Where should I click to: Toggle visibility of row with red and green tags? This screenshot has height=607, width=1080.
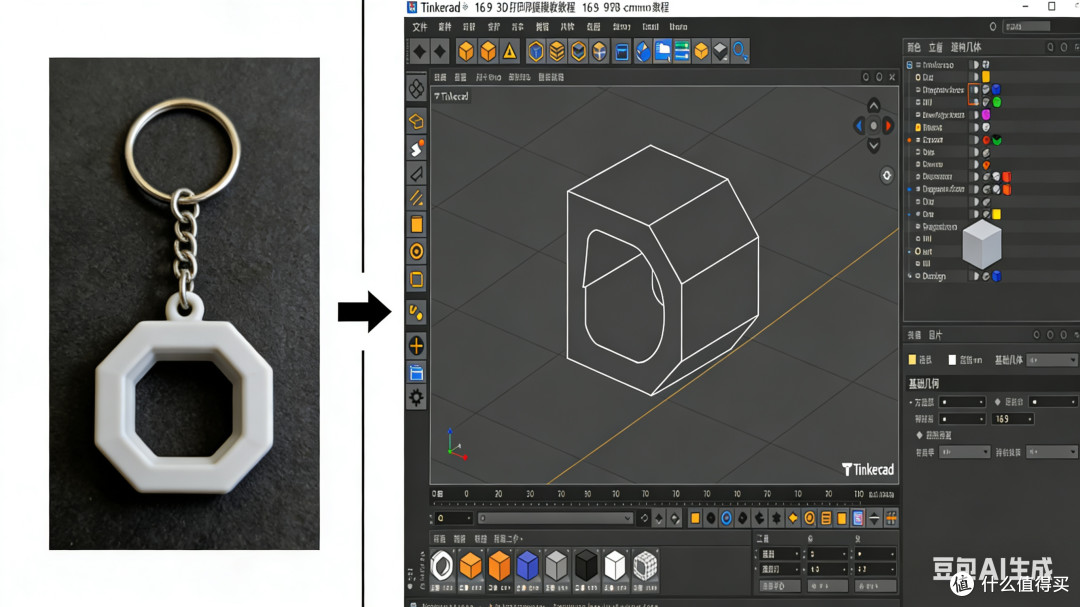click(975, 140)
